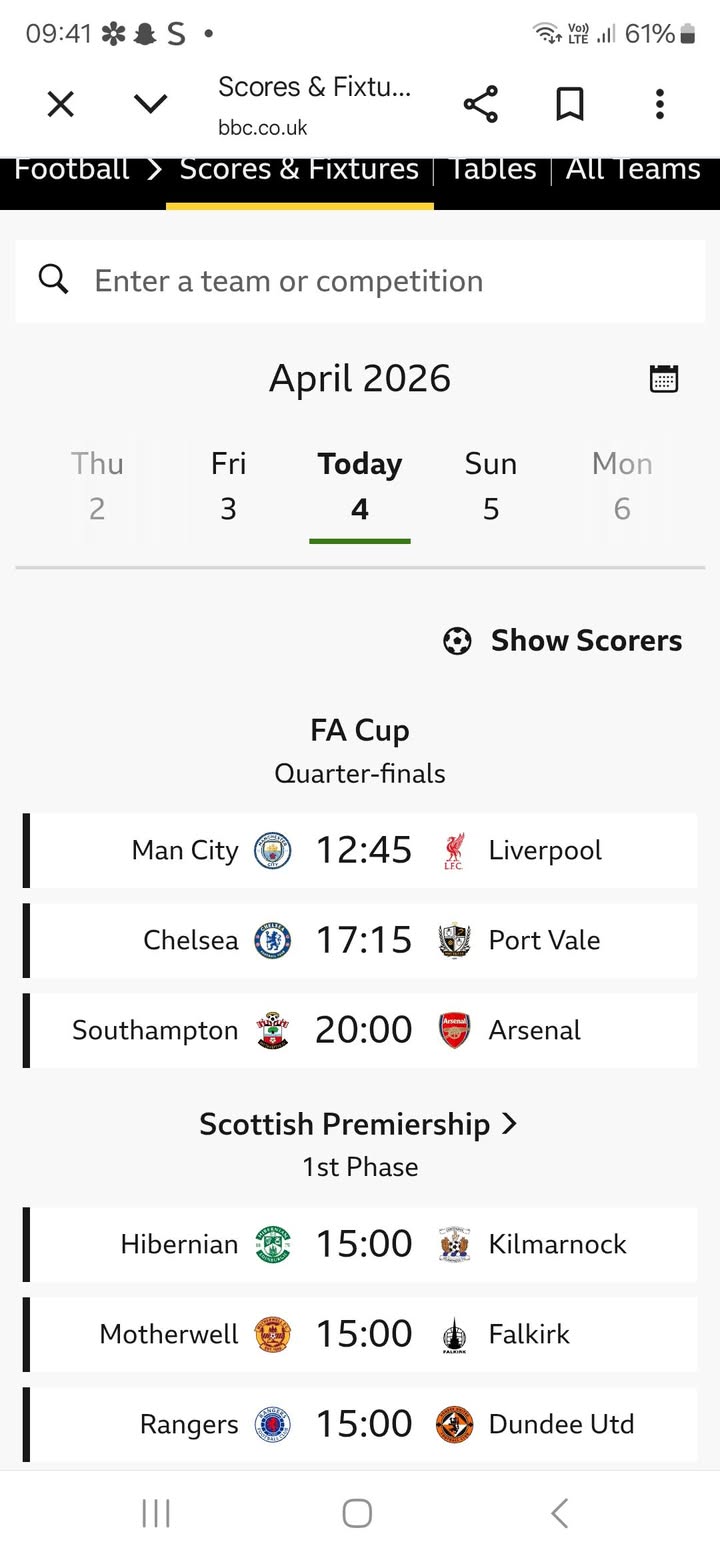Tap the Arsenal club crest
The image size is (720, 1560).
click(x=454, y=1030)
